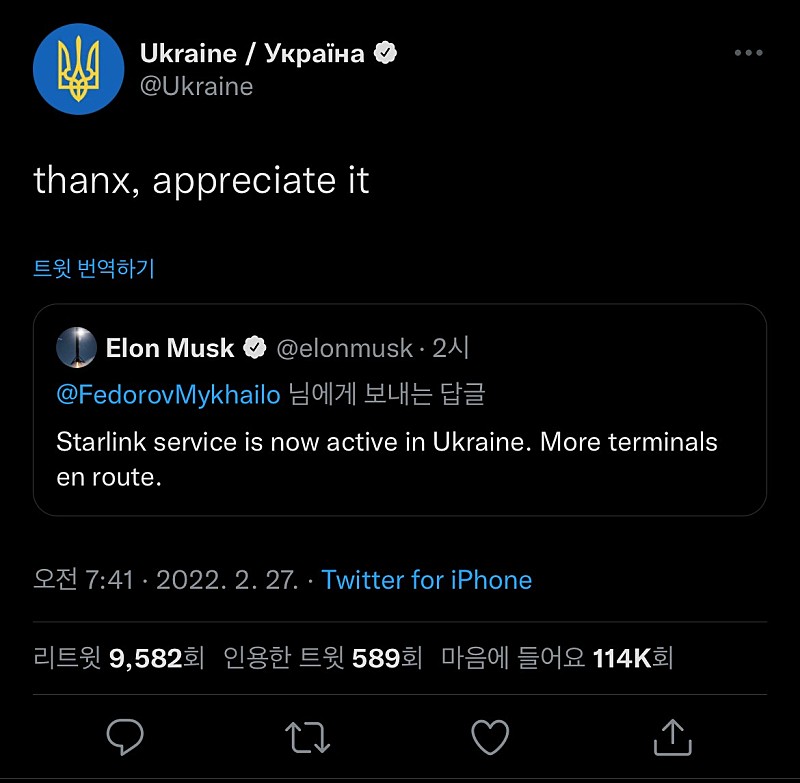Click the Ukraine verified badge icon
This screenshot has height=783, width=800.
385,53
